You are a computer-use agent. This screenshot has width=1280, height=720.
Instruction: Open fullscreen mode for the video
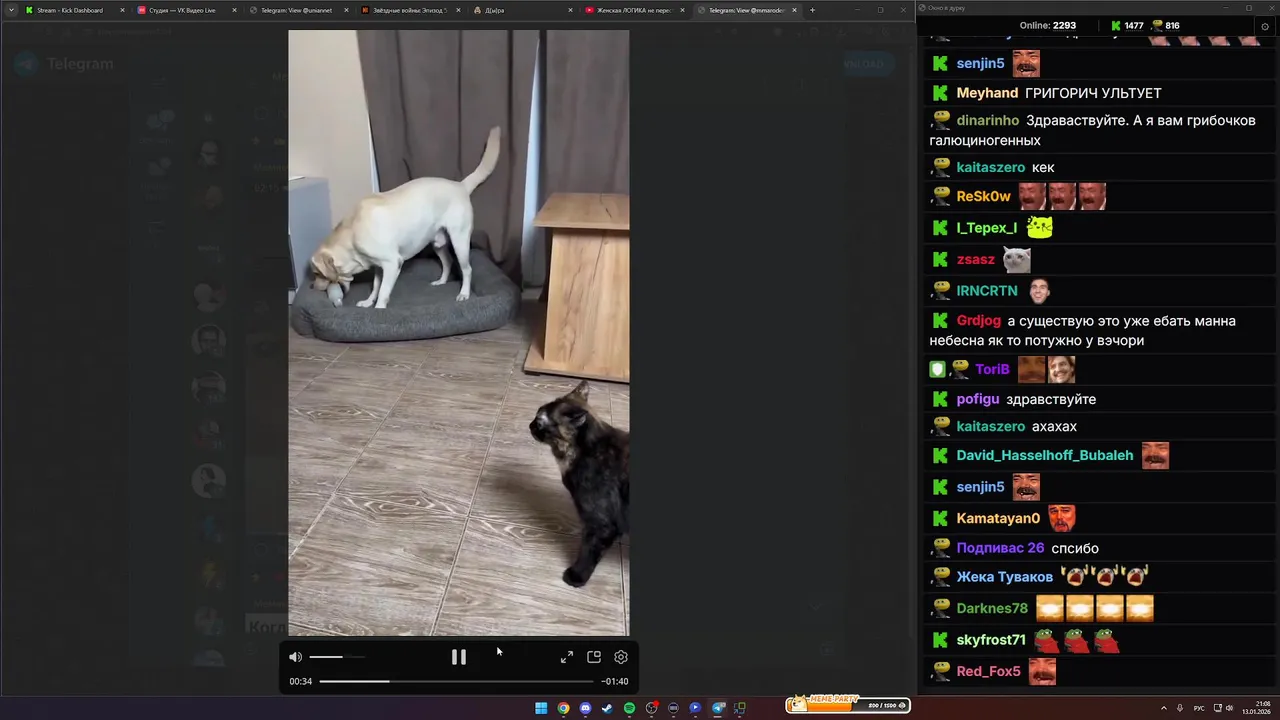point(567,657)
